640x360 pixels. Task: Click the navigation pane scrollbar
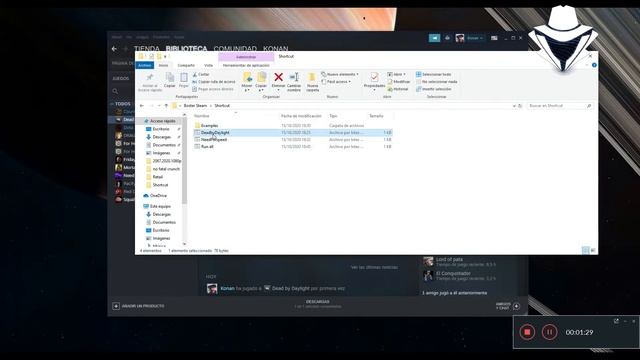tap(184, 161)
